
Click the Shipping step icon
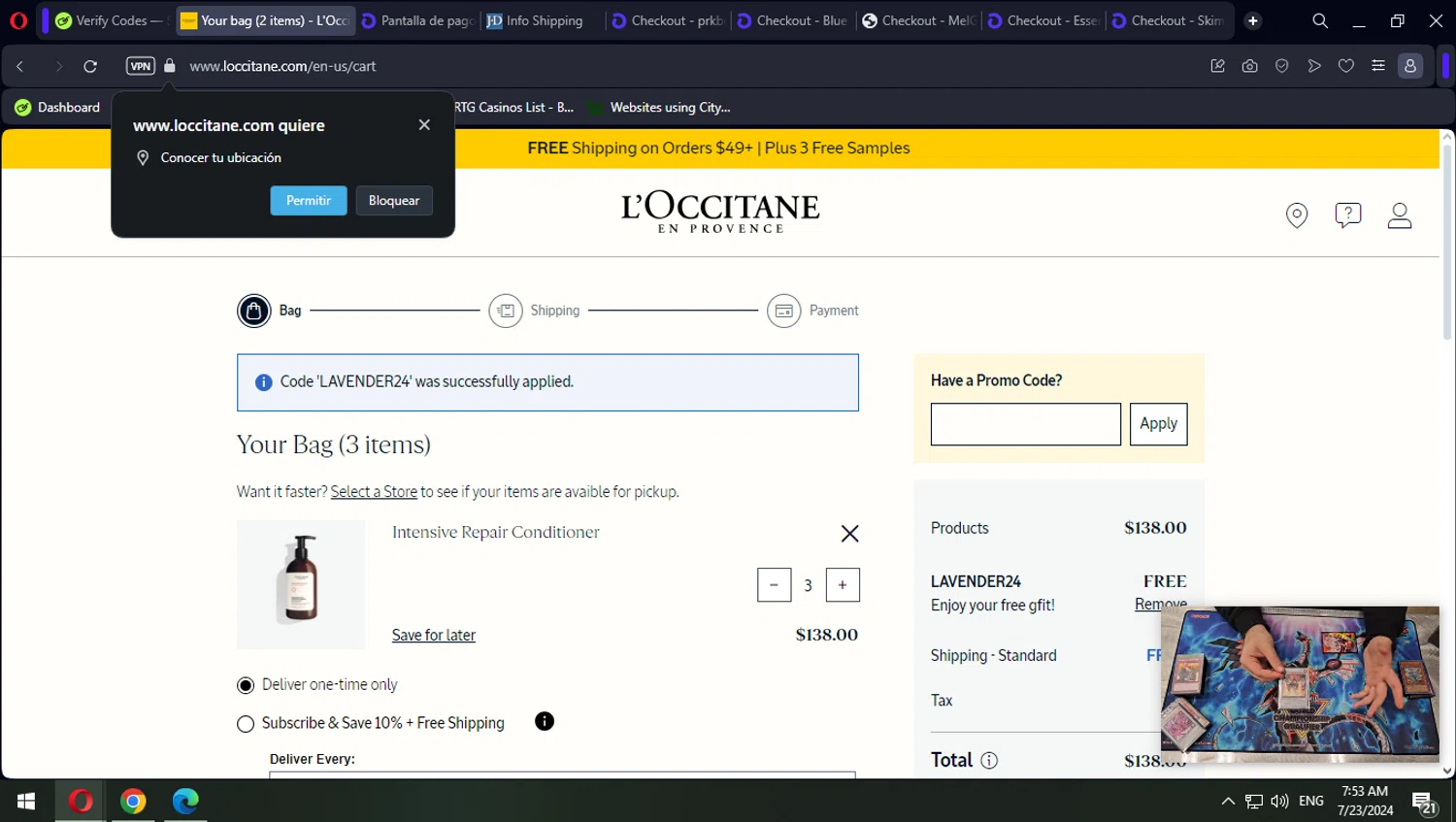pyautogui.click(x=506, y=311)
